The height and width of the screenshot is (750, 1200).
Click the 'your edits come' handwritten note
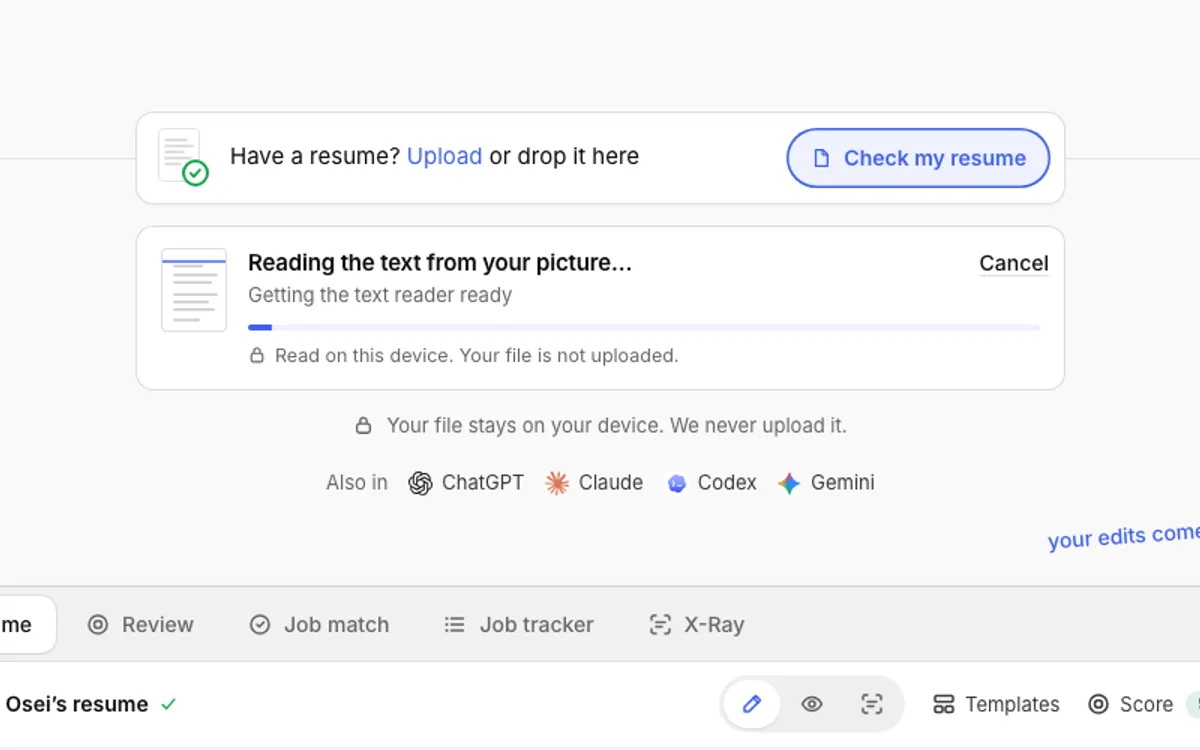tap(1124, 536)
